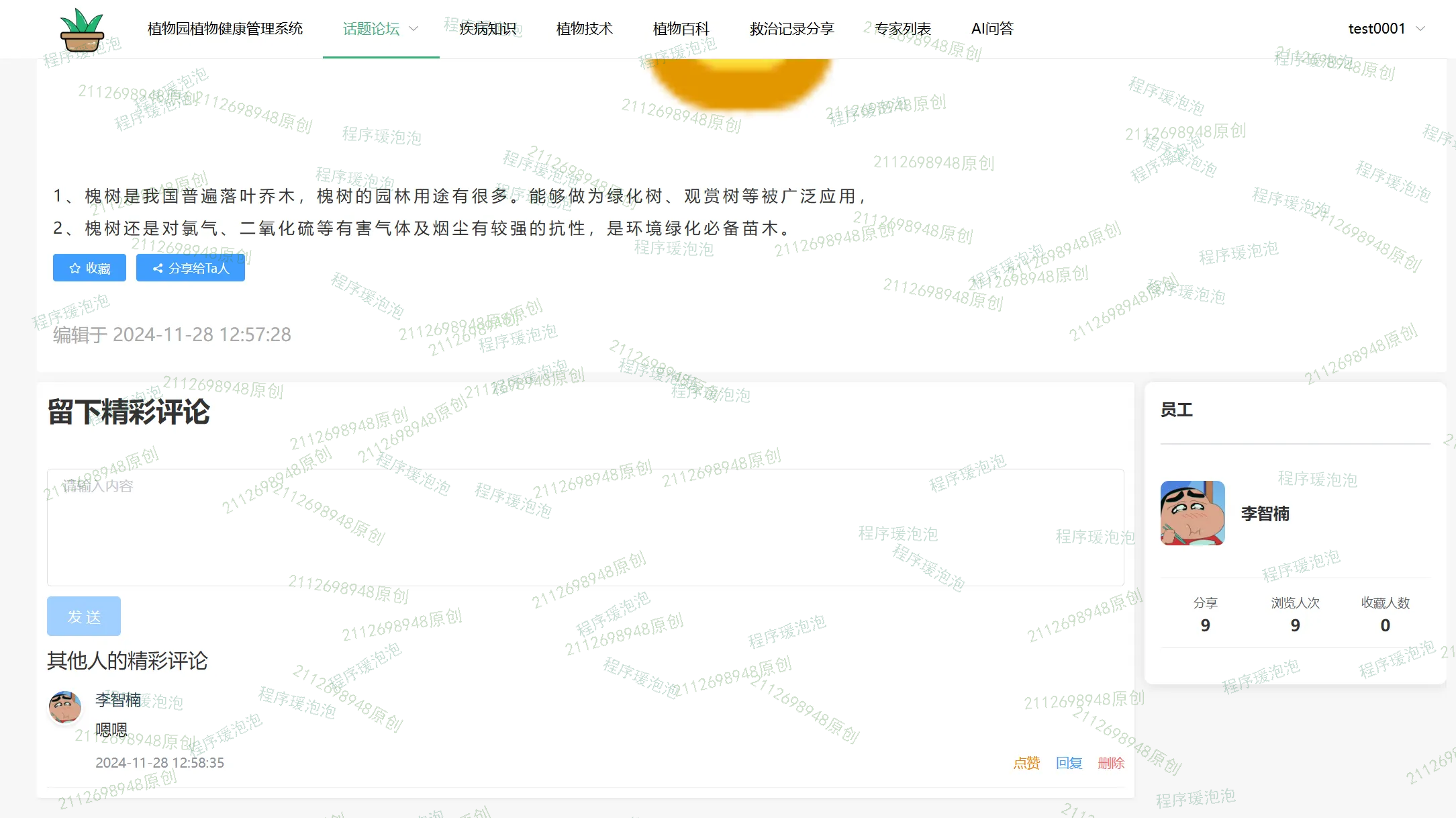Open 李智楠's large avatar in 员工 card
This screenshot has width=1456, height=818.
click(x=1192, y=513)
